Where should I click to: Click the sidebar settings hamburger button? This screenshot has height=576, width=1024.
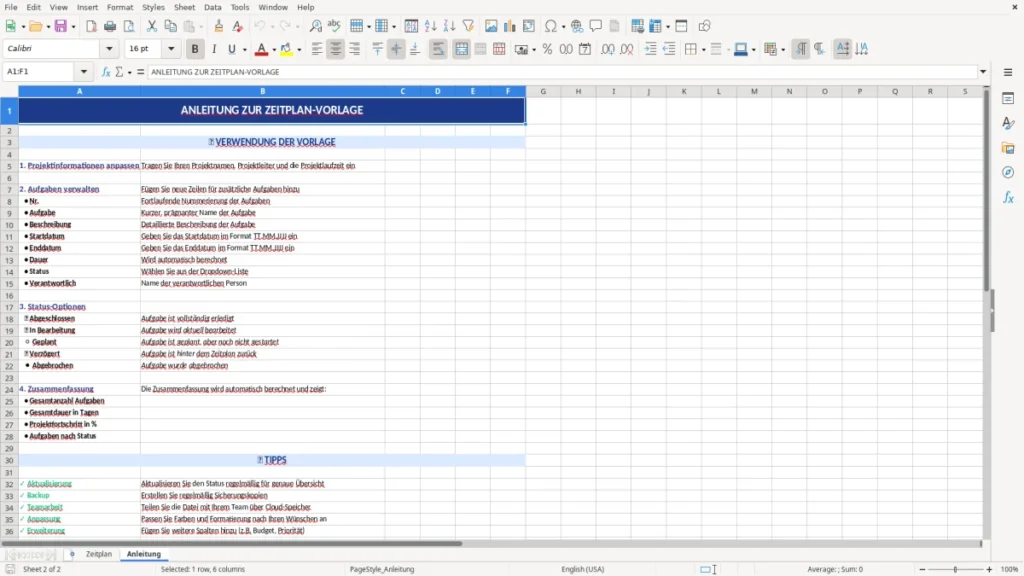[x=1008, y=72]
